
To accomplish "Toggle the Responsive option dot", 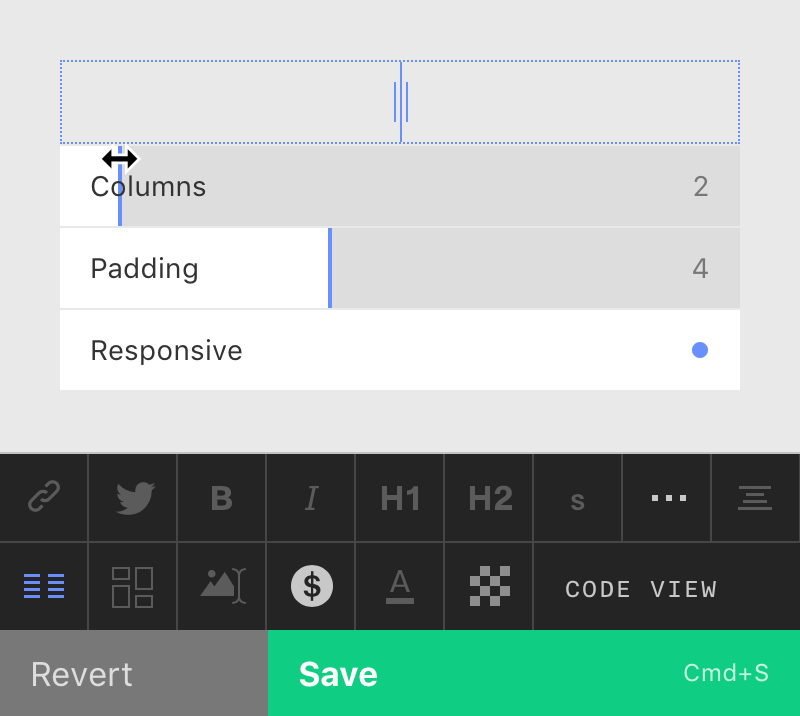I will click(x=700, y=350).
